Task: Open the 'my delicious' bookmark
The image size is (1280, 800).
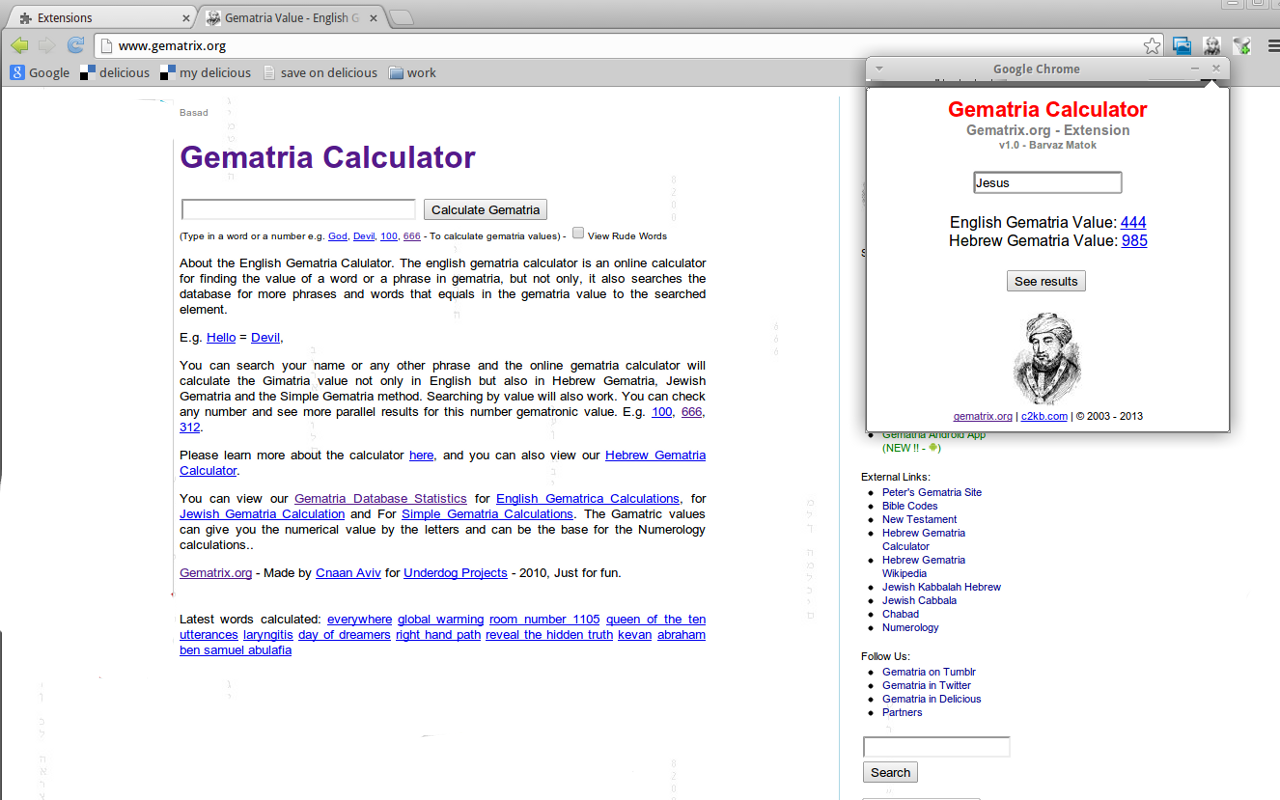Action: (206, 72)
